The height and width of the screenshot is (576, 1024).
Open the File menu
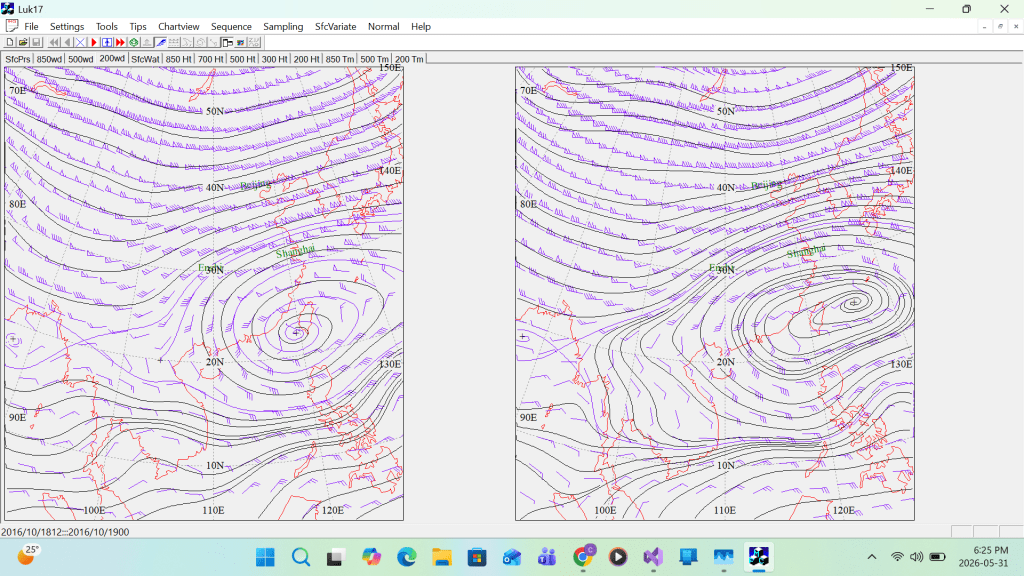pyautogui.click(x=31, y=27)
